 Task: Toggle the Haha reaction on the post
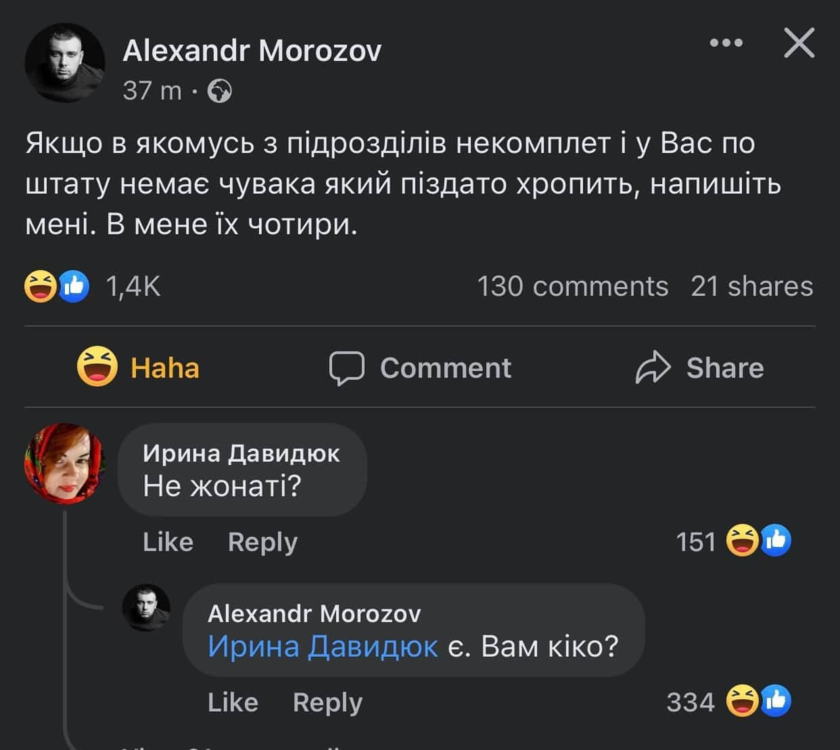(x=139, y=367)
